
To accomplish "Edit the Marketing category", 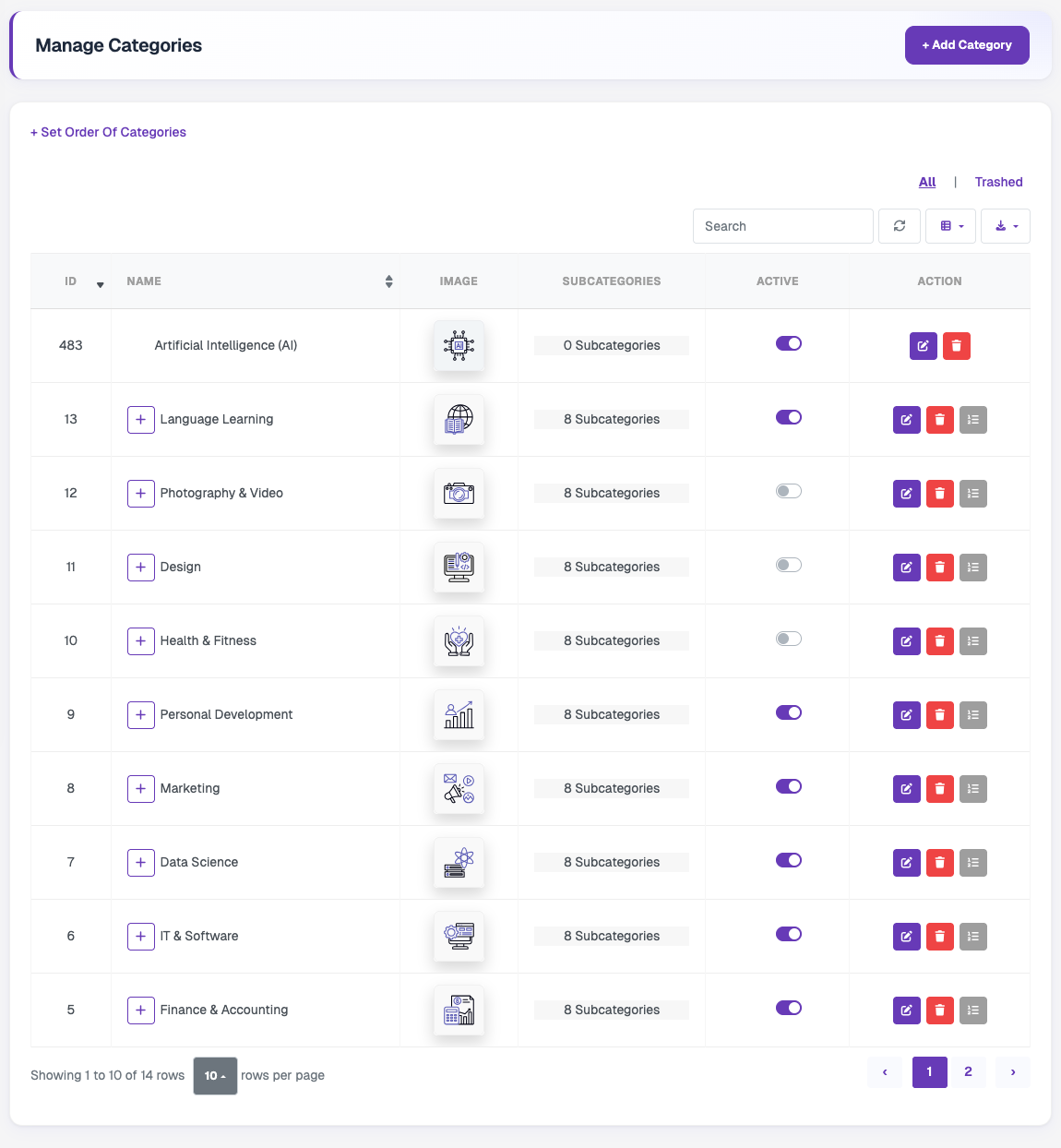I will coord(907,789).
